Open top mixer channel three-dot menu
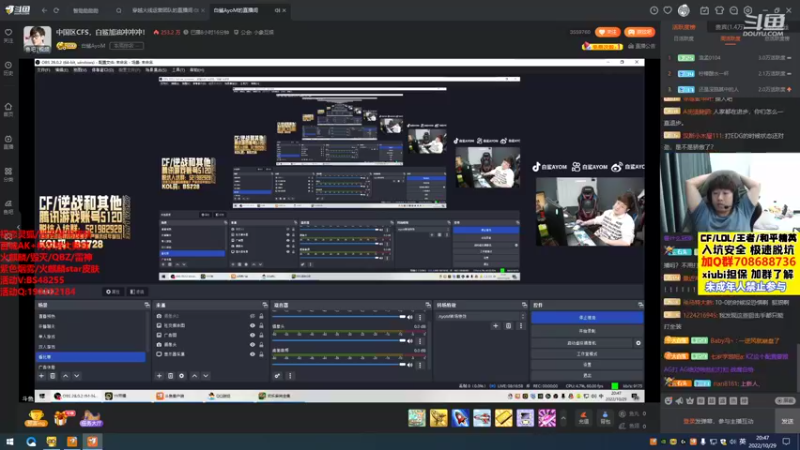This screenshot has width=800, height=450. [x=420, y=317]
